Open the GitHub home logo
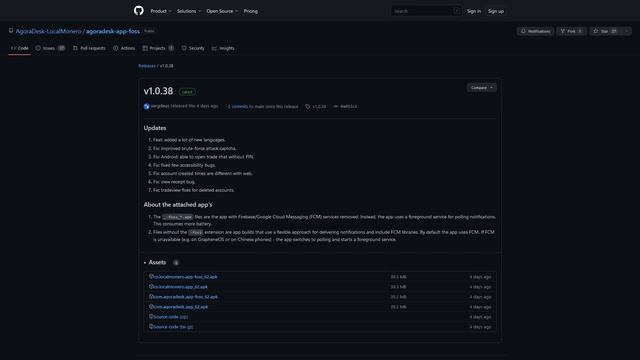The image size is (640, 360). [139, 11]
